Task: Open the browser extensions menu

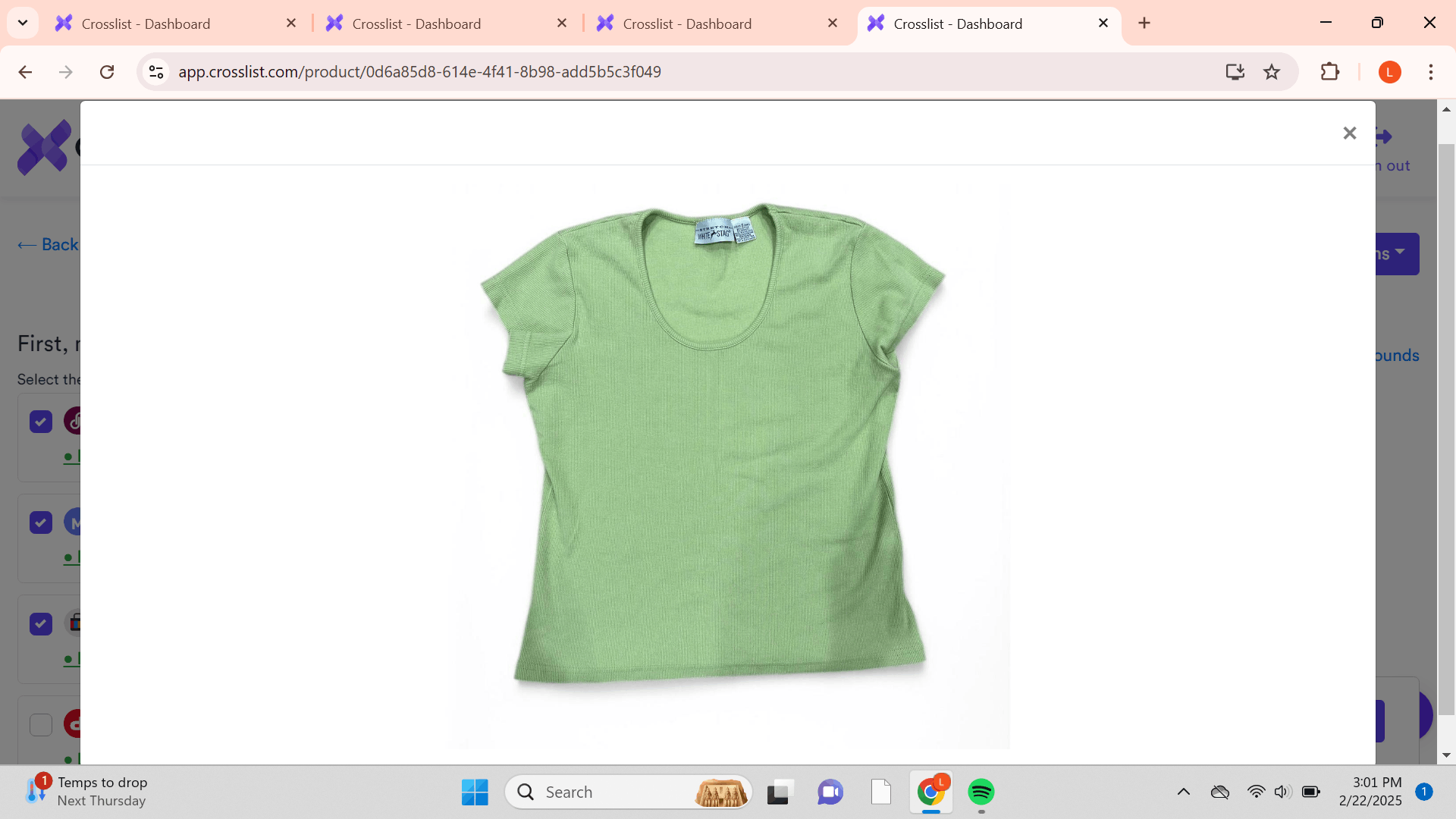Action: [1329, 72]
